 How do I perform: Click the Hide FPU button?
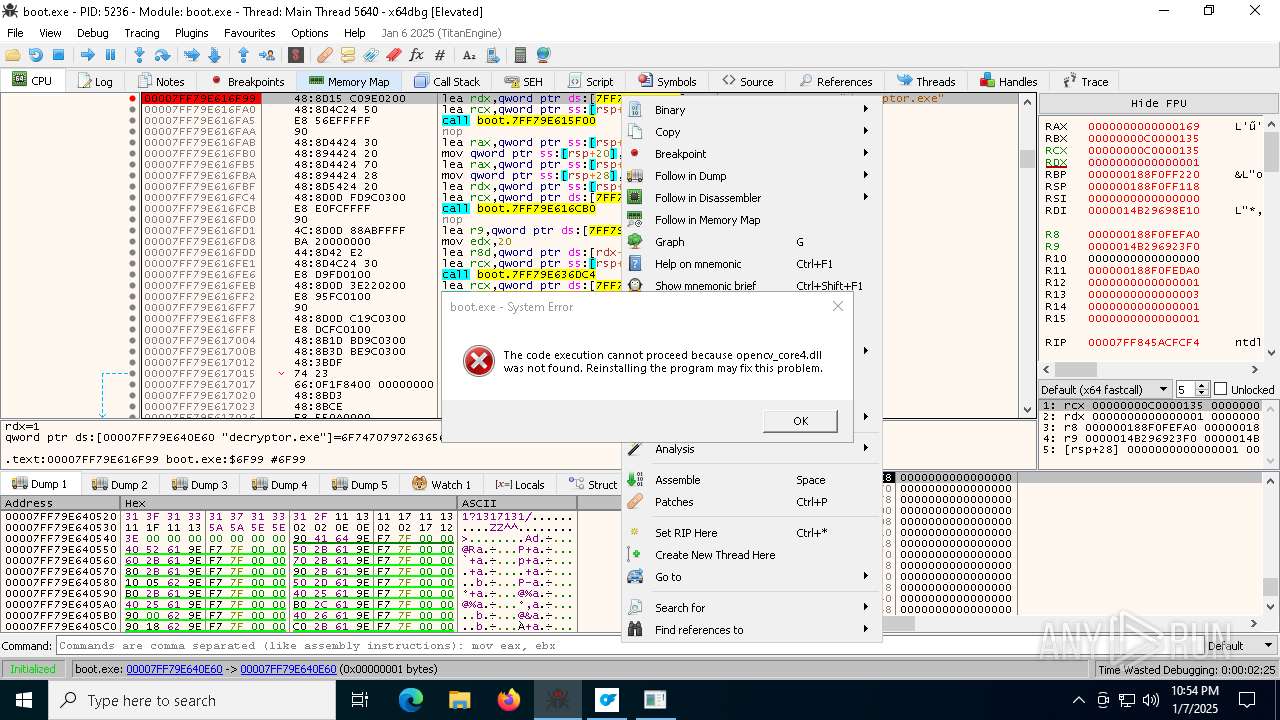(x=1158, y=103)
